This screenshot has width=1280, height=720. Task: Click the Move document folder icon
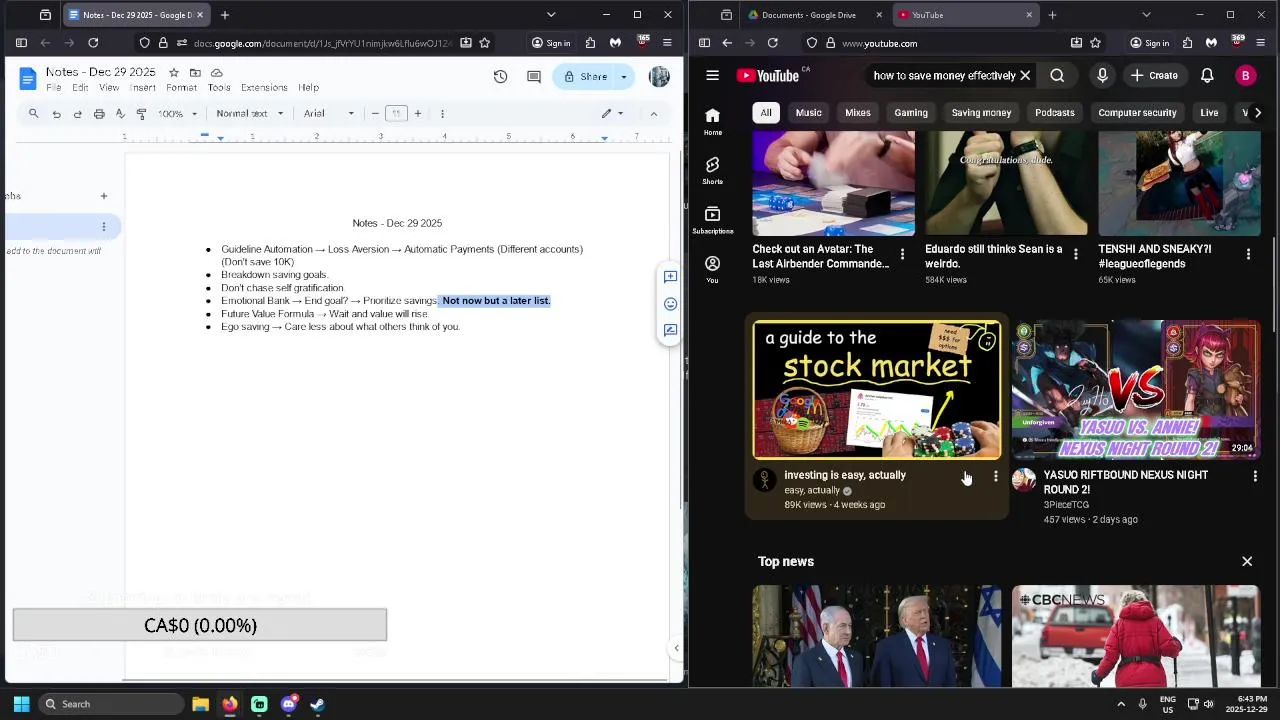coord(195,73)
